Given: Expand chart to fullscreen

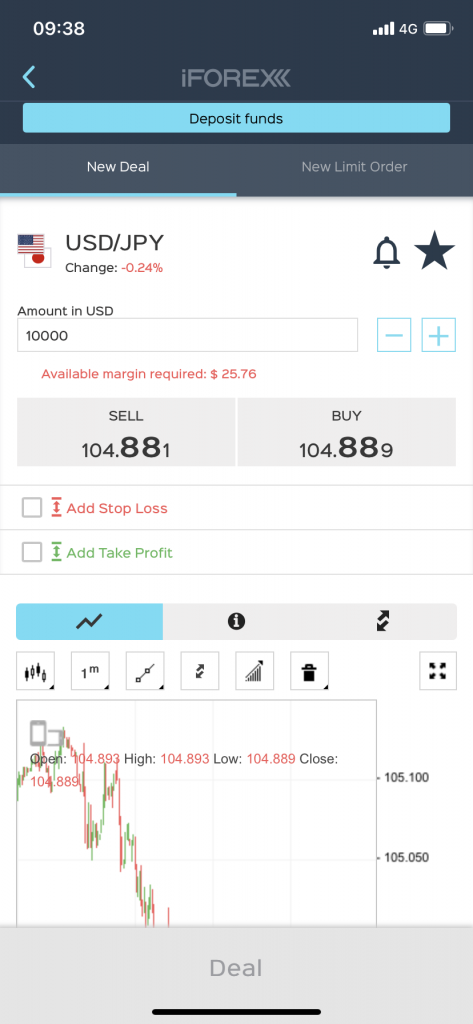Looking at the screenshot, I should pos(438,671).
